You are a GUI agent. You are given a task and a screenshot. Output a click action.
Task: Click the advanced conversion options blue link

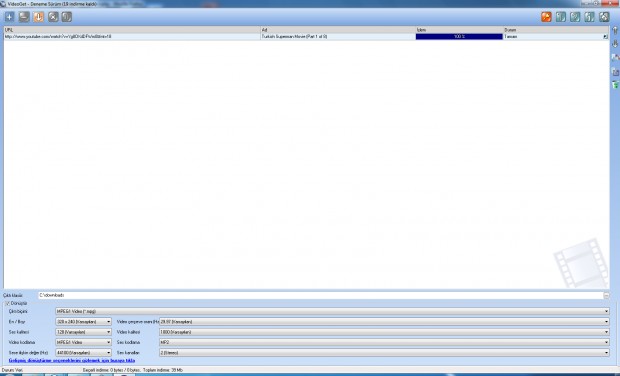click(x=72, y=361)
